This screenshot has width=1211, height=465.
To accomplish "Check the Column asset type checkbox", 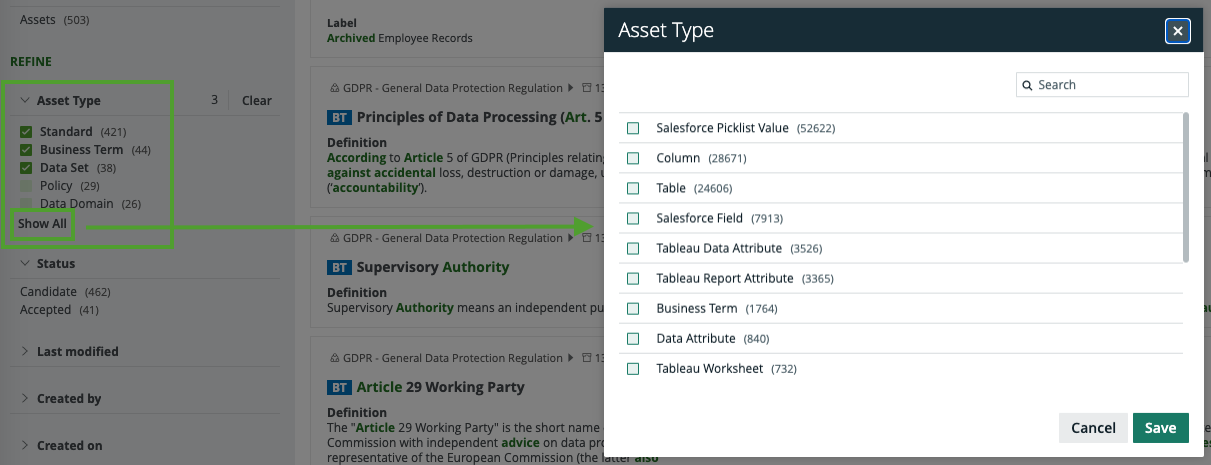I will pos(633,158).
